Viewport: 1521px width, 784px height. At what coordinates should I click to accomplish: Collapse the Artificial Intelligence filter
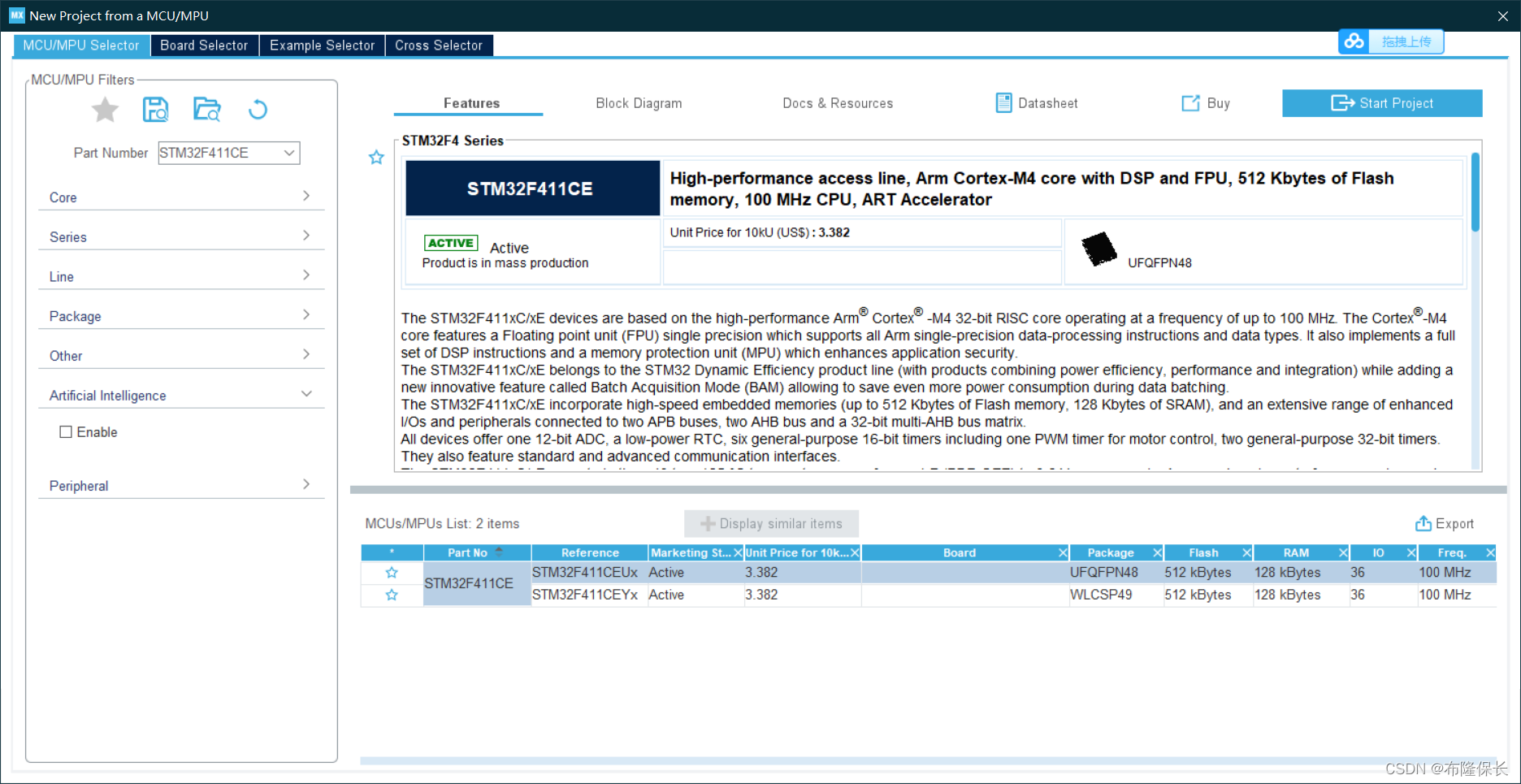point(181,395)
